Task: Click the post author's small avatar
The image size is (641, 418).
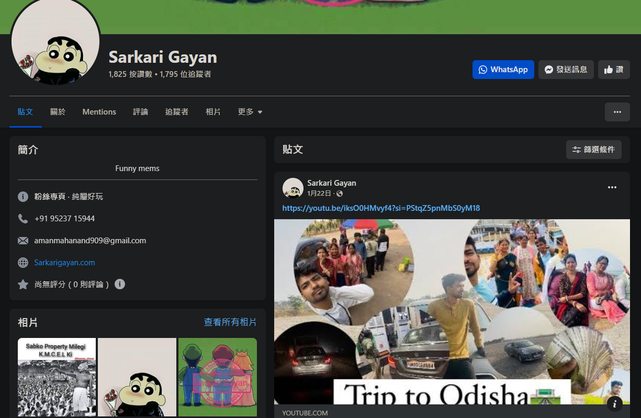Action: point(292,188)
